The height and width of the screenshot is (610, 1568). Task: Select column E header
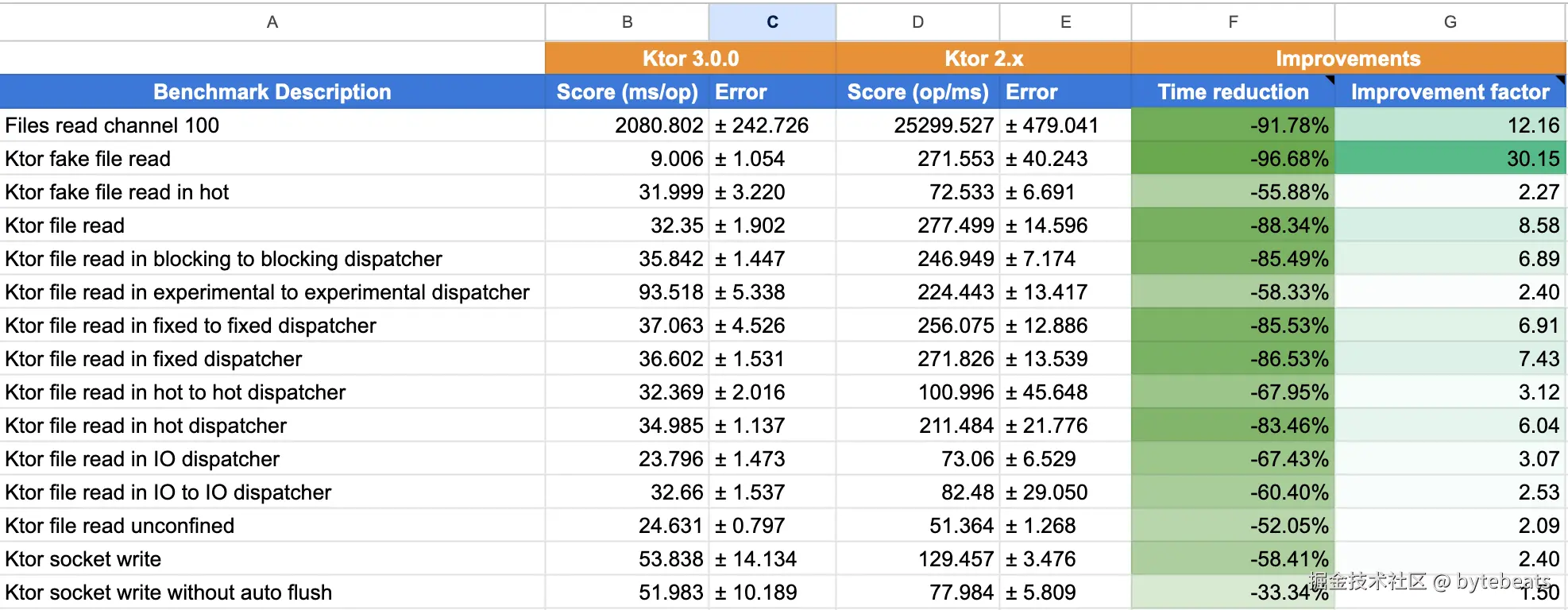point(1065,22)
